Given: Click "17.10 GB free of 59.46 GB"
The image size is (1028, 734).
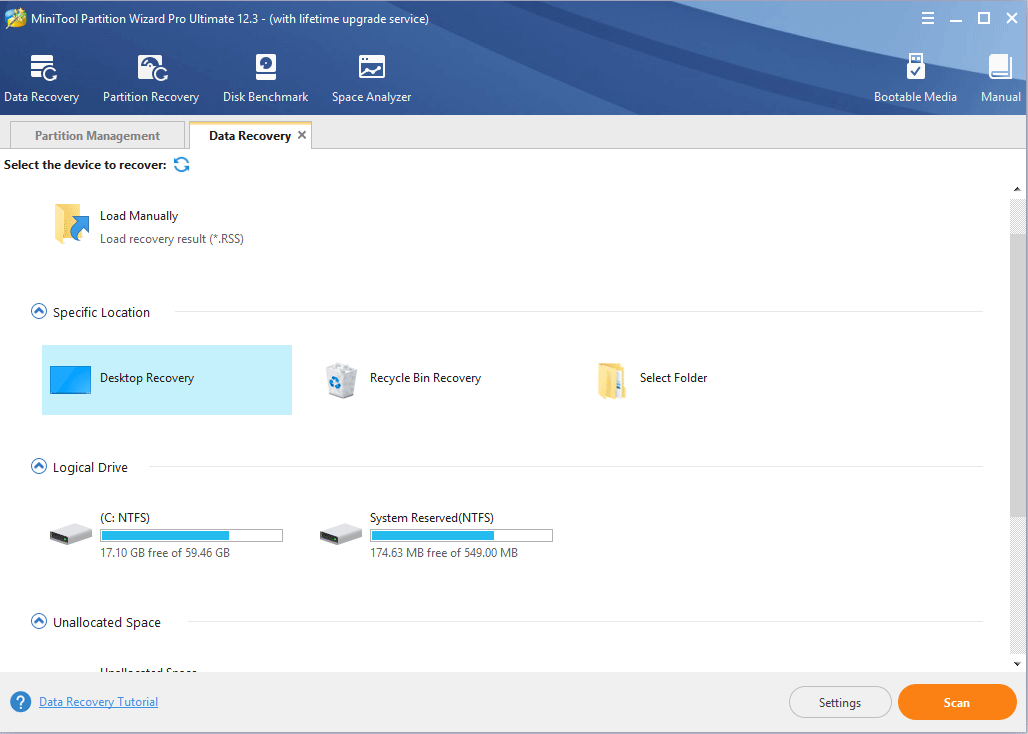Looking at the screenshot, I should (x=165, y=553).
